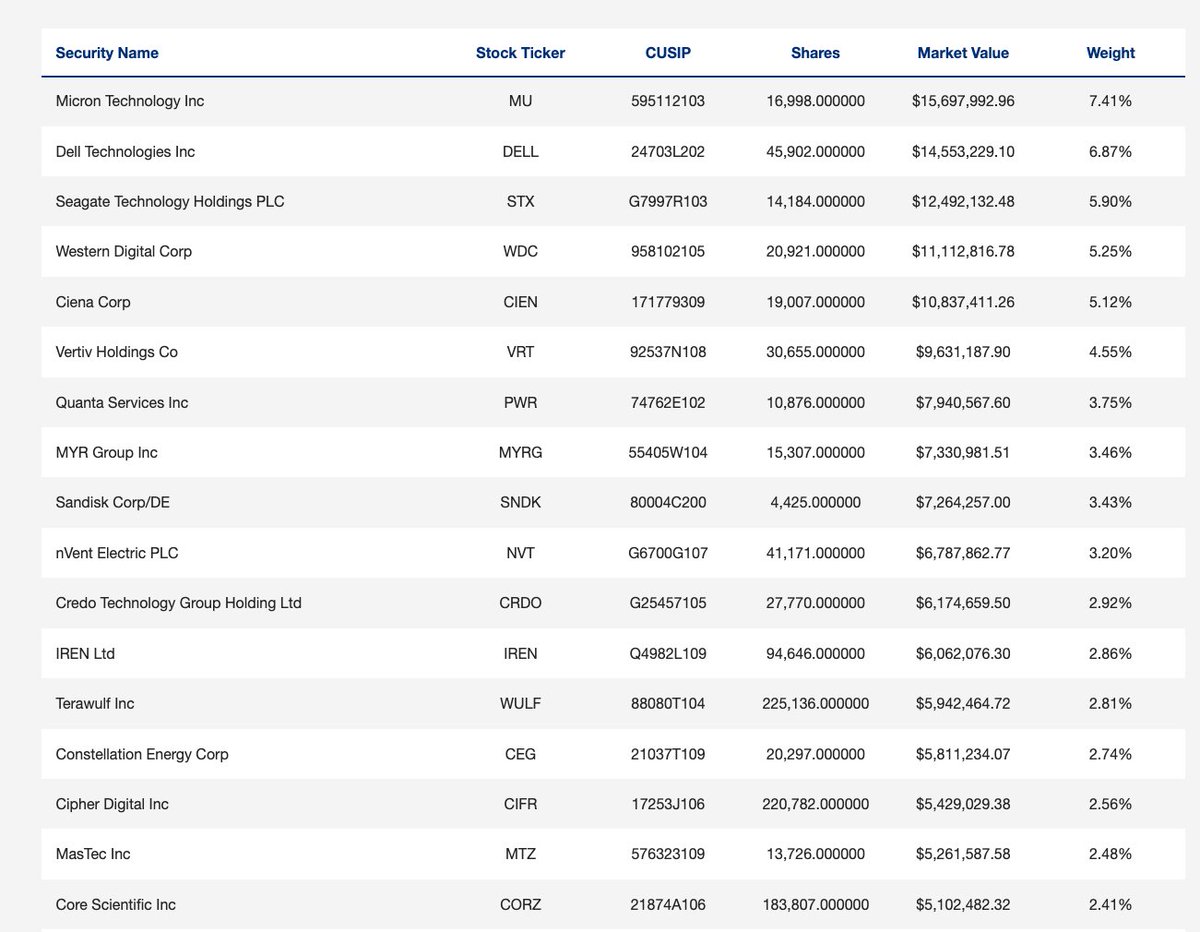Click shares value 225,136.000000

coord(816,704)
